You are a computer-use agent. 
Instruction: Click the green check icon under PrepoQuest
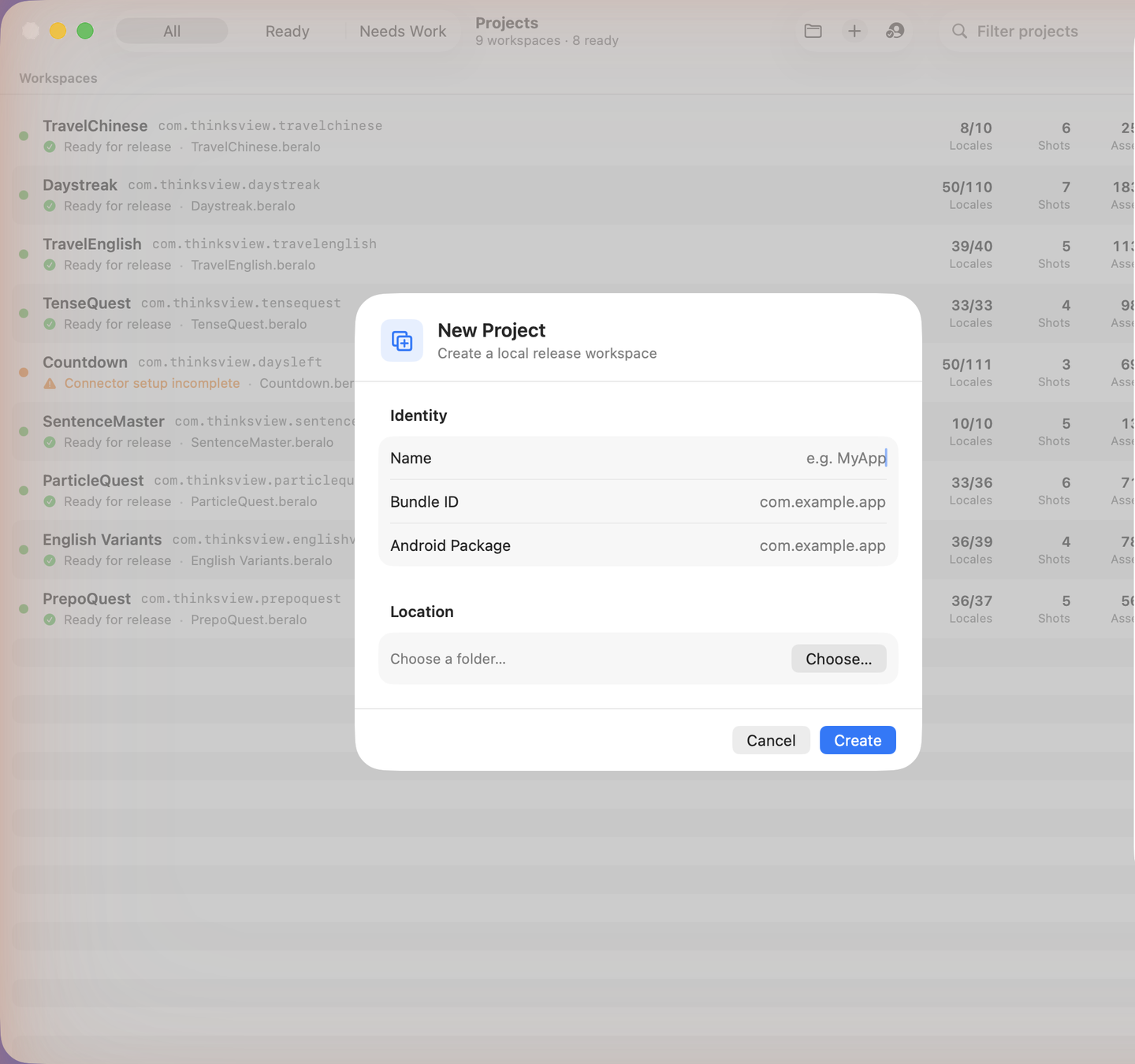point(50,619)
